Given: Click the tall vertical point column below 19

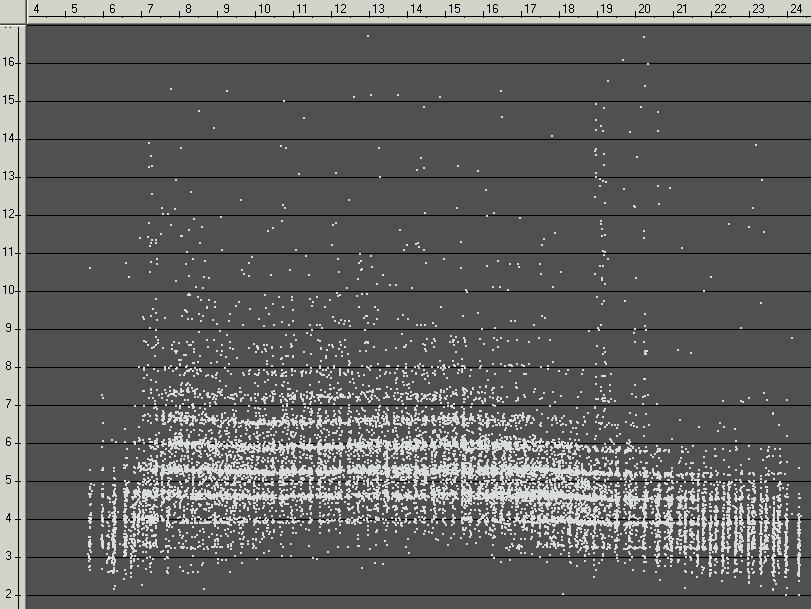Looking at the screenshot, I should click(x=600, y=250).
